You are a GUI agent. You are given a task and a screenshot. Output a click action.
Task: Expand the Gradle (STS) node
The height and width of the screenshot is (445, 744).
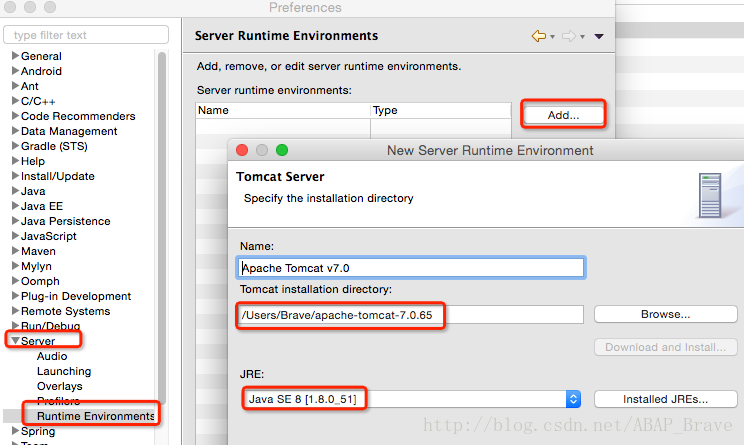(15, 146)
